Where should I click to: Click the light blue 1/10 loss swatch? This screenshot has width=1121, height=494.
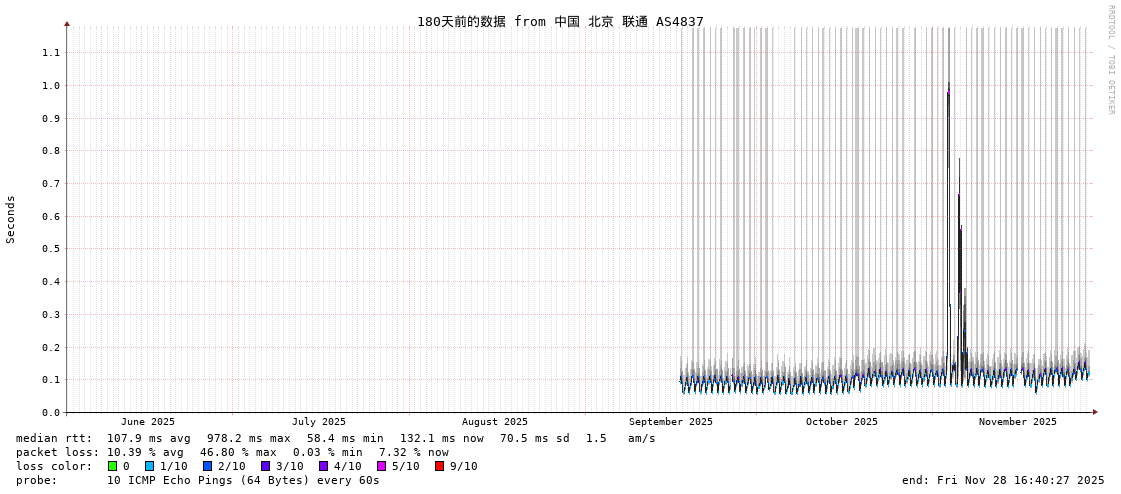(149, 466)
